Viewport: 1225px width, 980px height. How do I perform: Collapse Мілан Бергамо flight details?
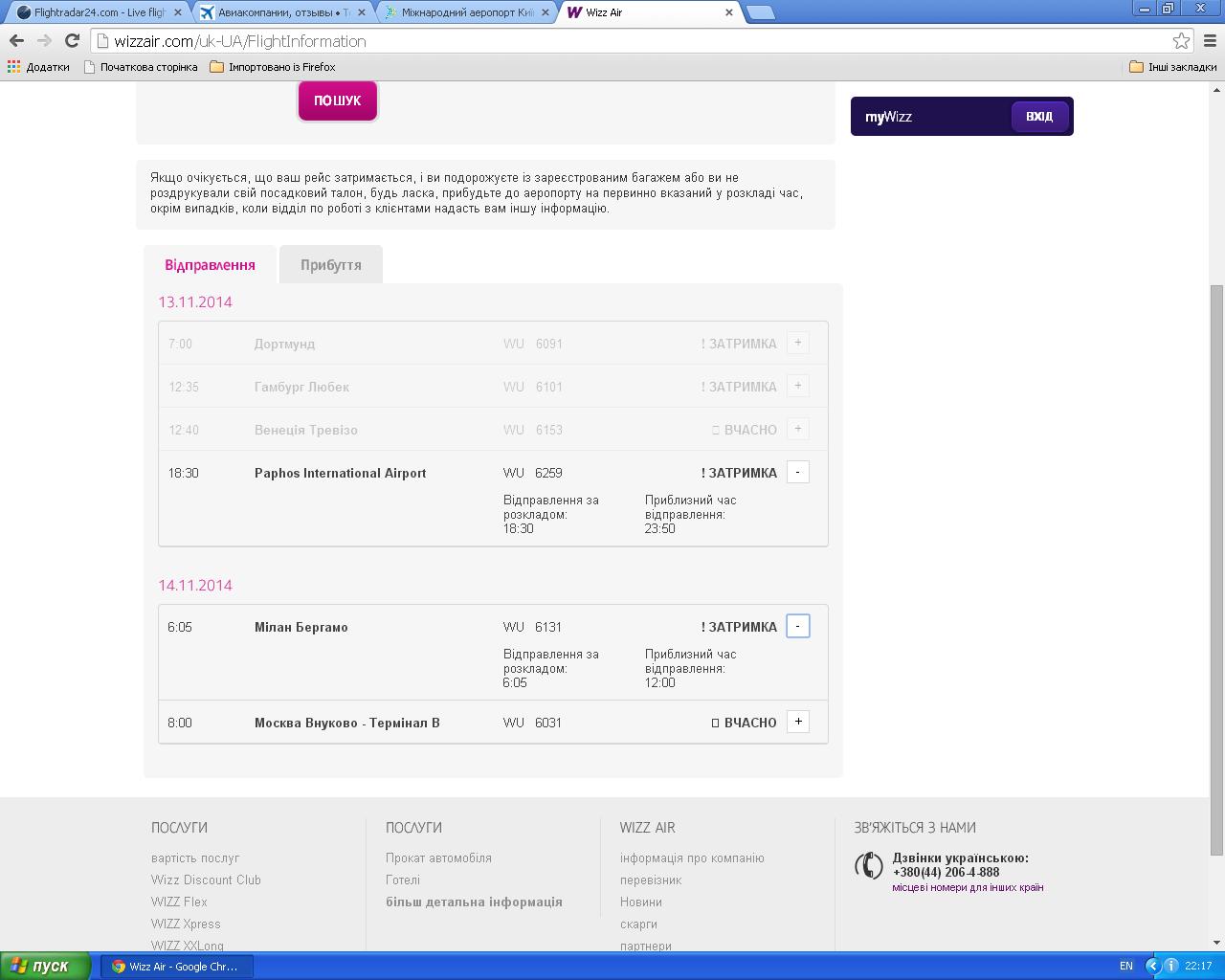(797, 626)
